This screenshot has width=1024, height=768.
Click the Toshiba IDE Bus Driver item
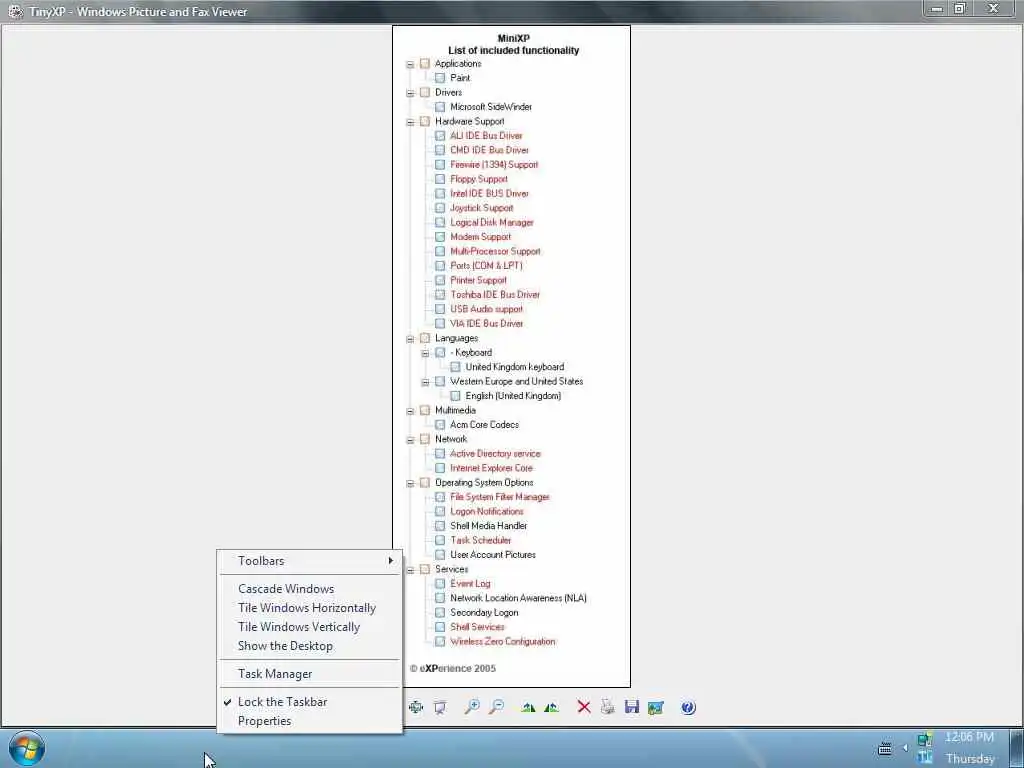coord(495,295)
